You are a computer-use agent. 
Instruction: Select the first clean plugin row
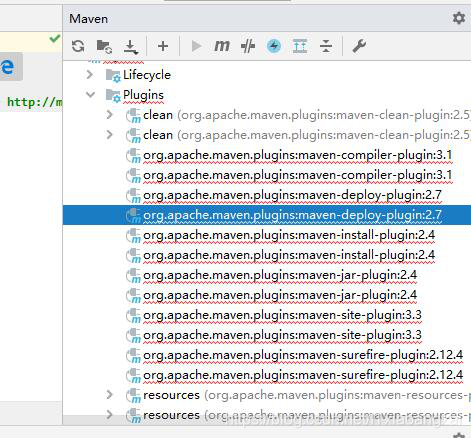click(267, 115)
